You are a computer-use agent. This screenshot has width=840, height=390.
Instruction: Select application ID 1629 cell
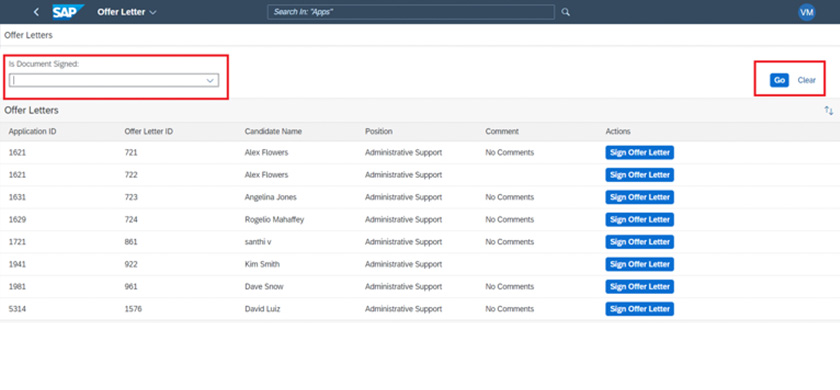(x=17, y=220)
